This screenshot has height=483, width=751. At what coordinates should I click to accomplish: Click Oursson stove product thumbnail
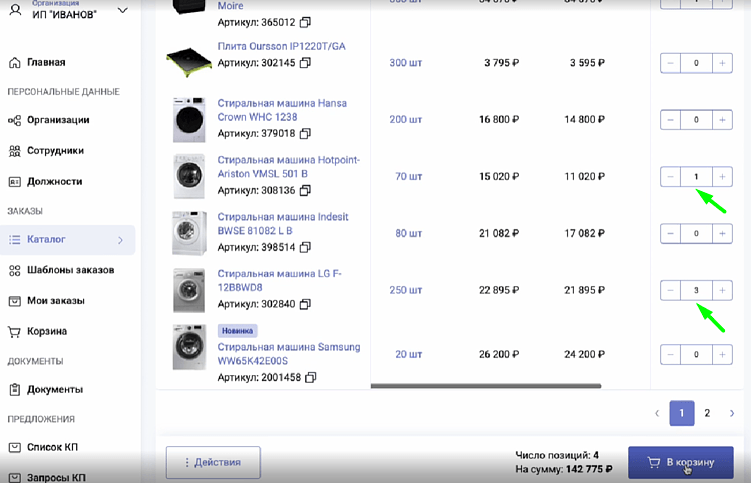[x=189, y=62]
